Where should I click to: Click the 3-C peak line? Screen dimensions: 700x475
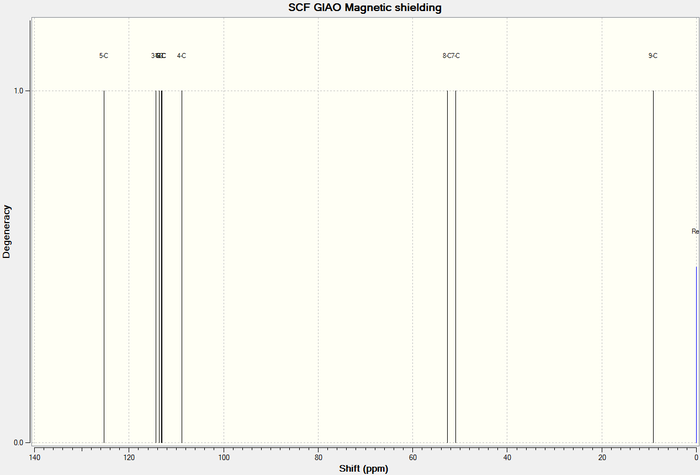[156, 267]
